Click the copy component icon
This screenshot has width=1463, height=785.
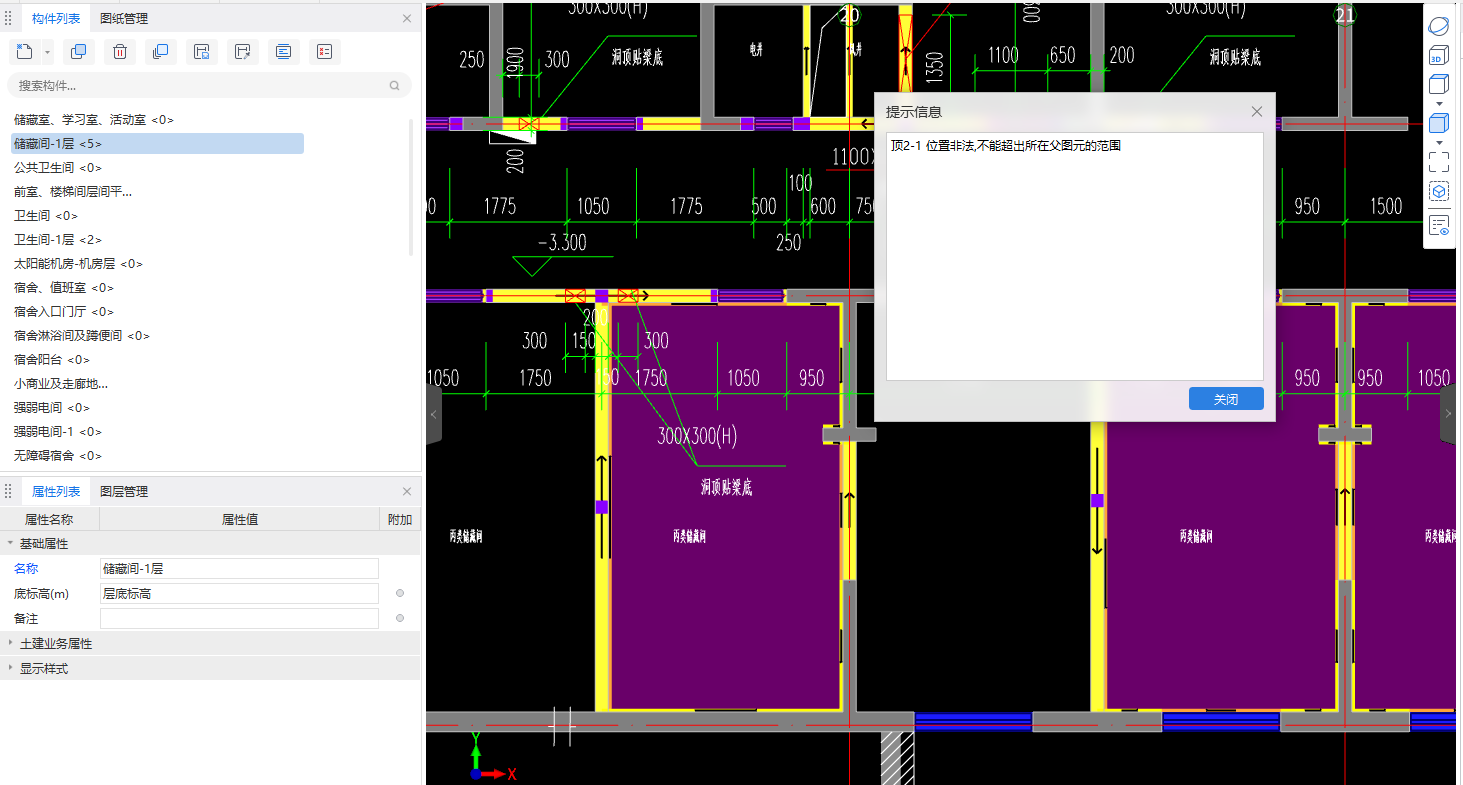(x=79, y=52)
